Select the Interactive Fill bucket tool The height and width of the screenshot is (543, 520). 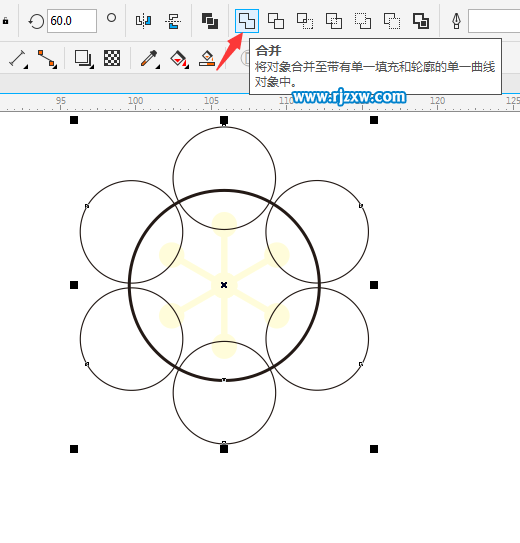[x=179, y=59]
